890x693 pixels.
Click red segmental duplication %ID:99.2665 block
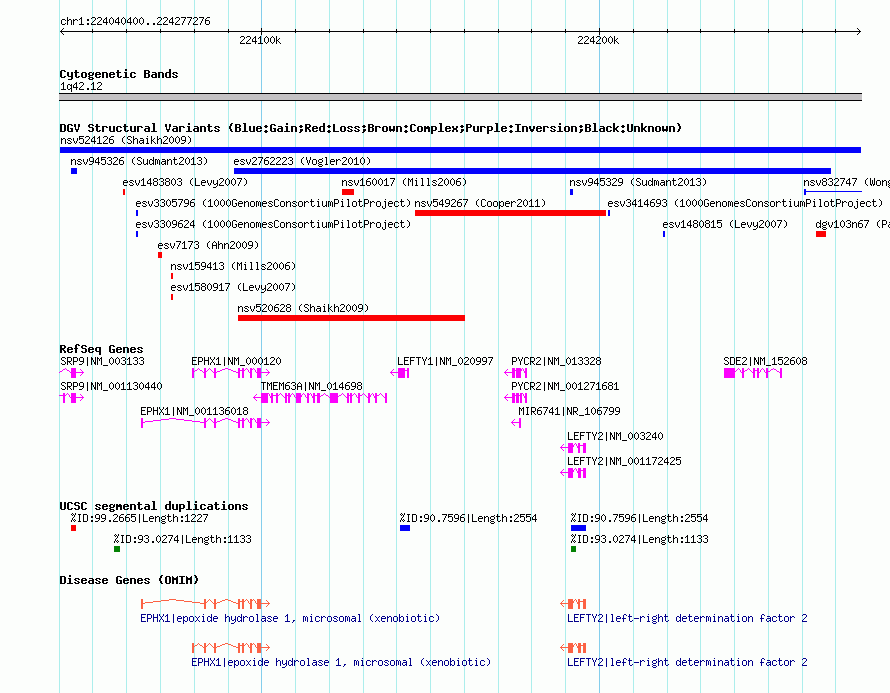click(73, 528)
